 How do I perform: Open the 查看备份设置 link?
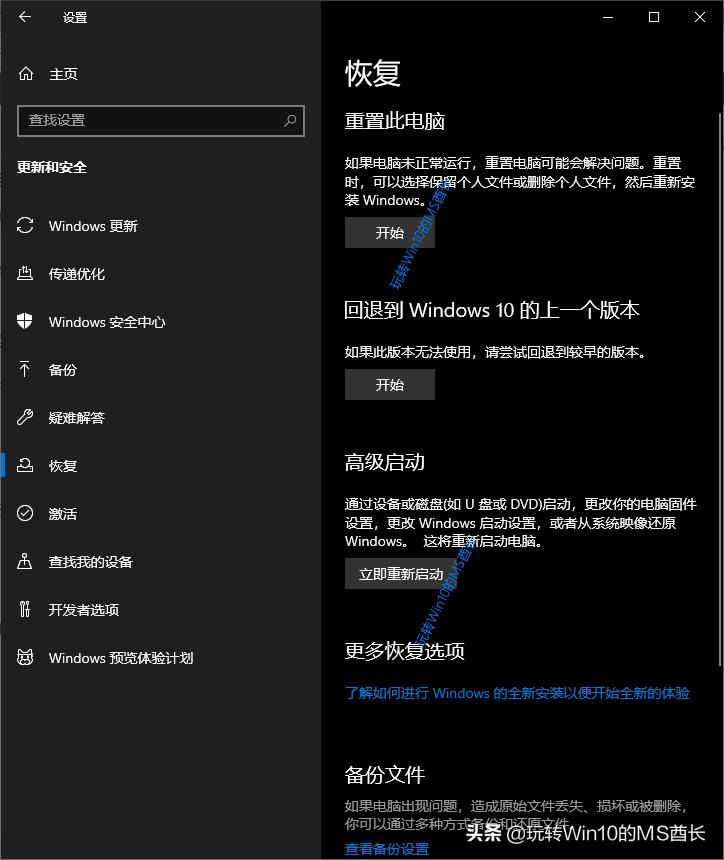[x=387, y=849]
